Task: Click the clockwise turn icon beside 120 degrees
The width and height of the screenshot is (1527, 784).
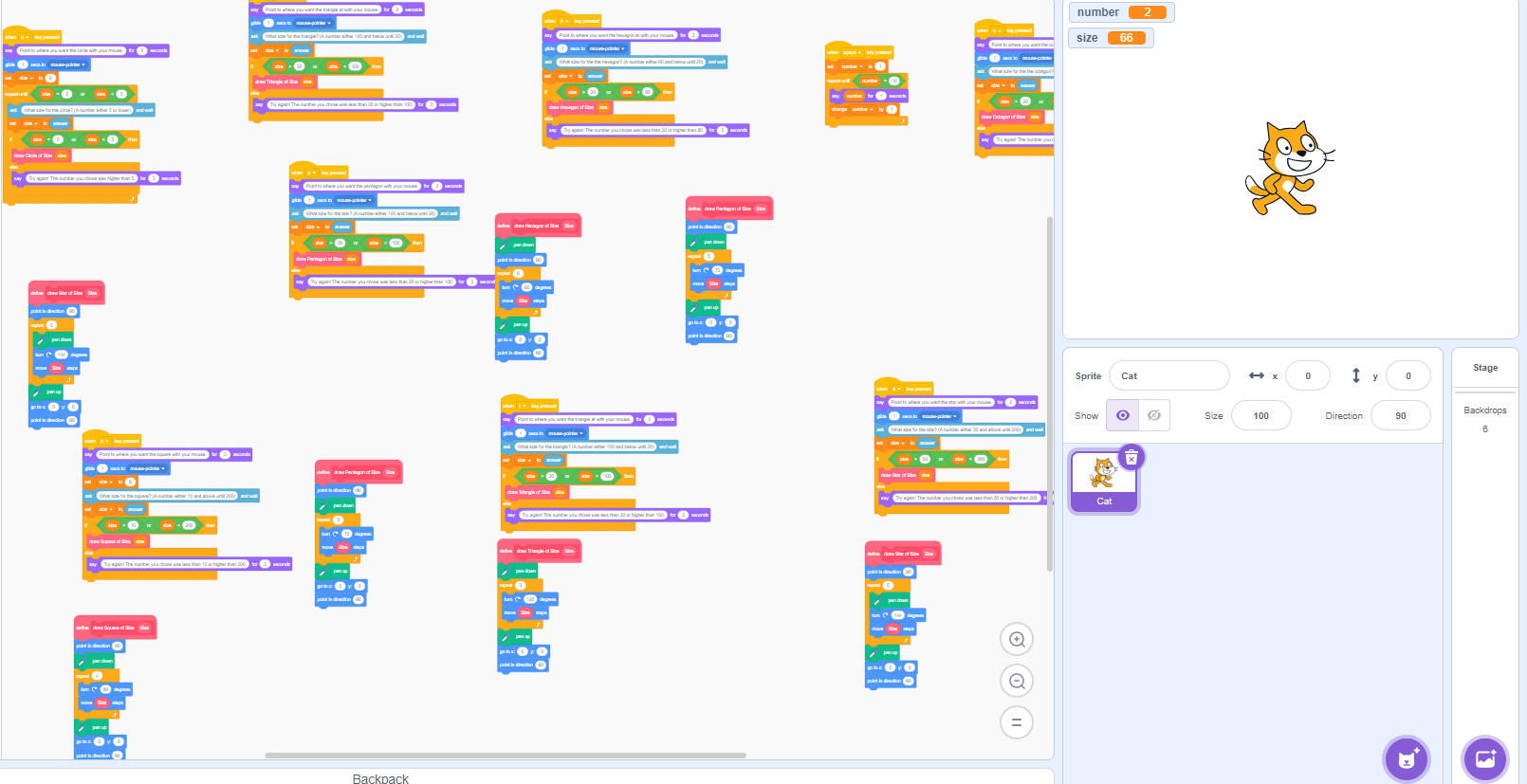Action: coord(519,599)
